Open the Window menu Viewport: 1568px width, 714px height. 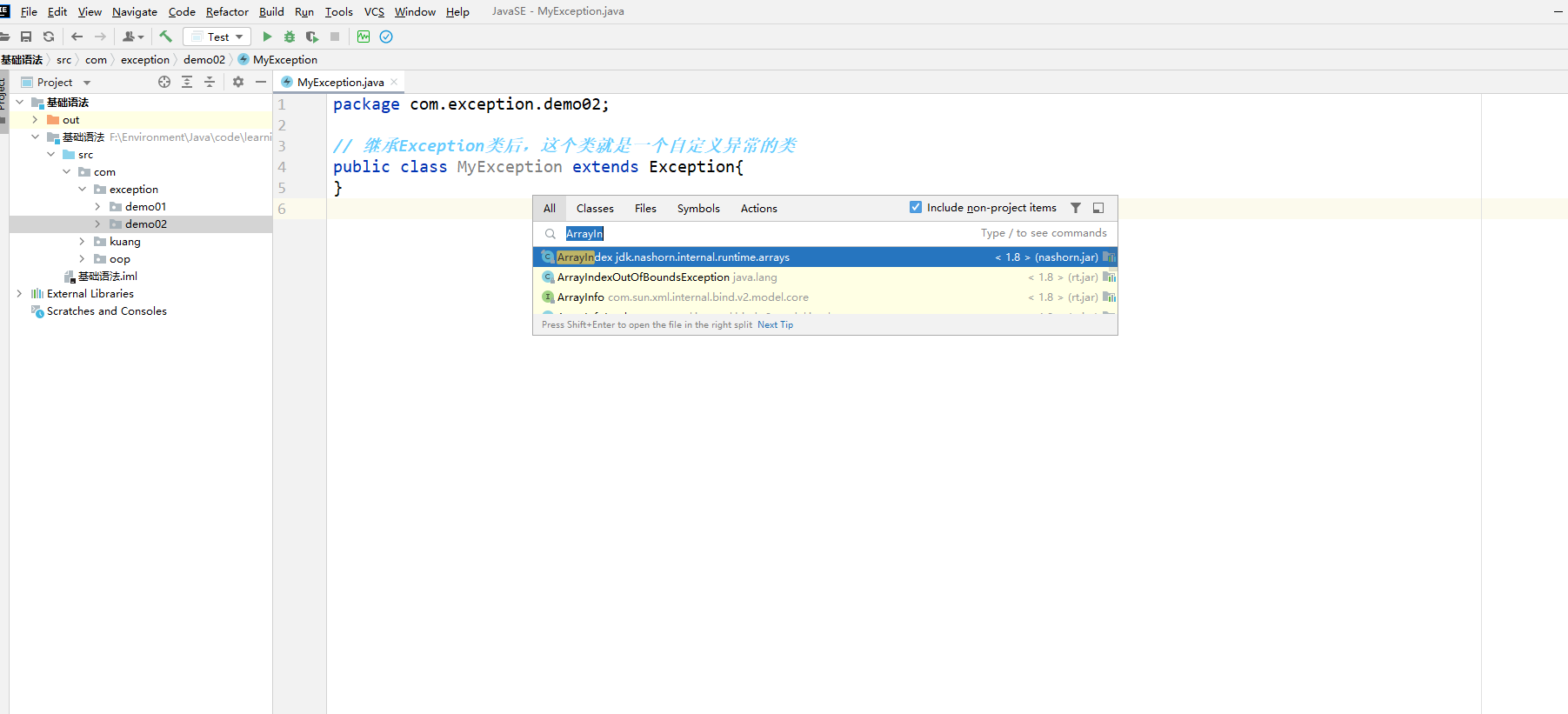coord(415,11)
